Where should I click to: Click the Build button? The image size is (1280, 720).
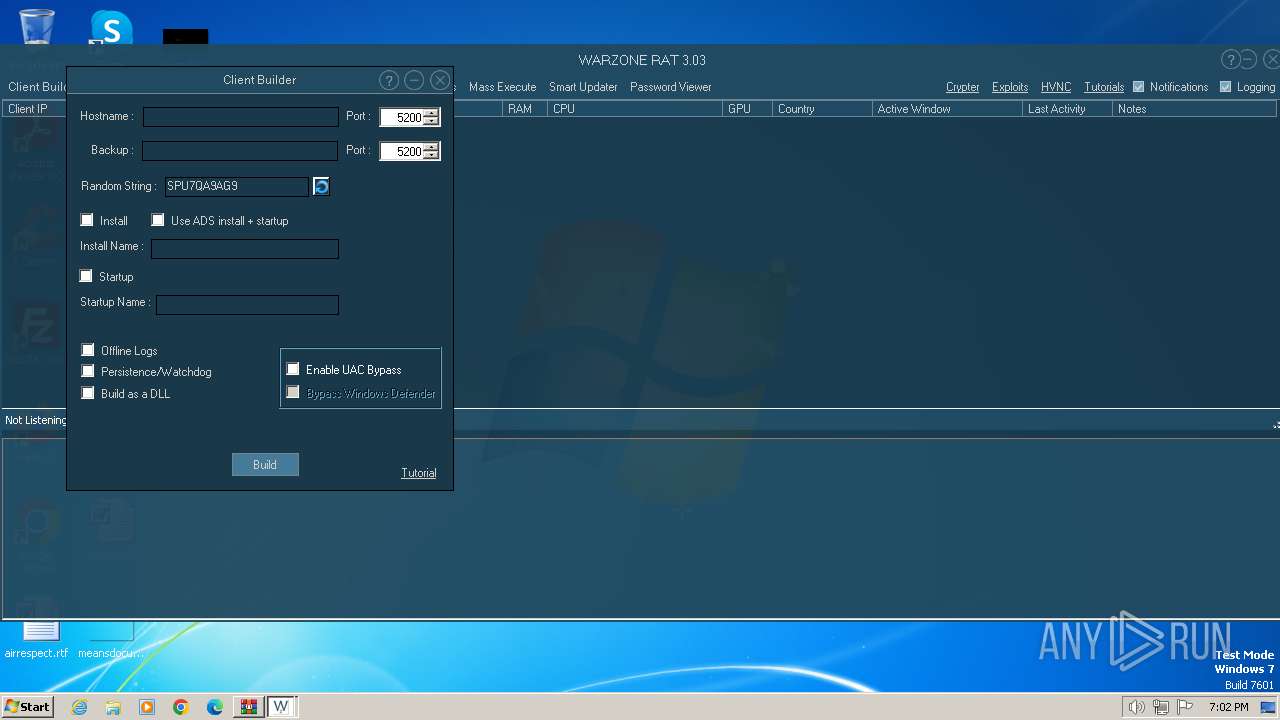[x=265, y=465]
